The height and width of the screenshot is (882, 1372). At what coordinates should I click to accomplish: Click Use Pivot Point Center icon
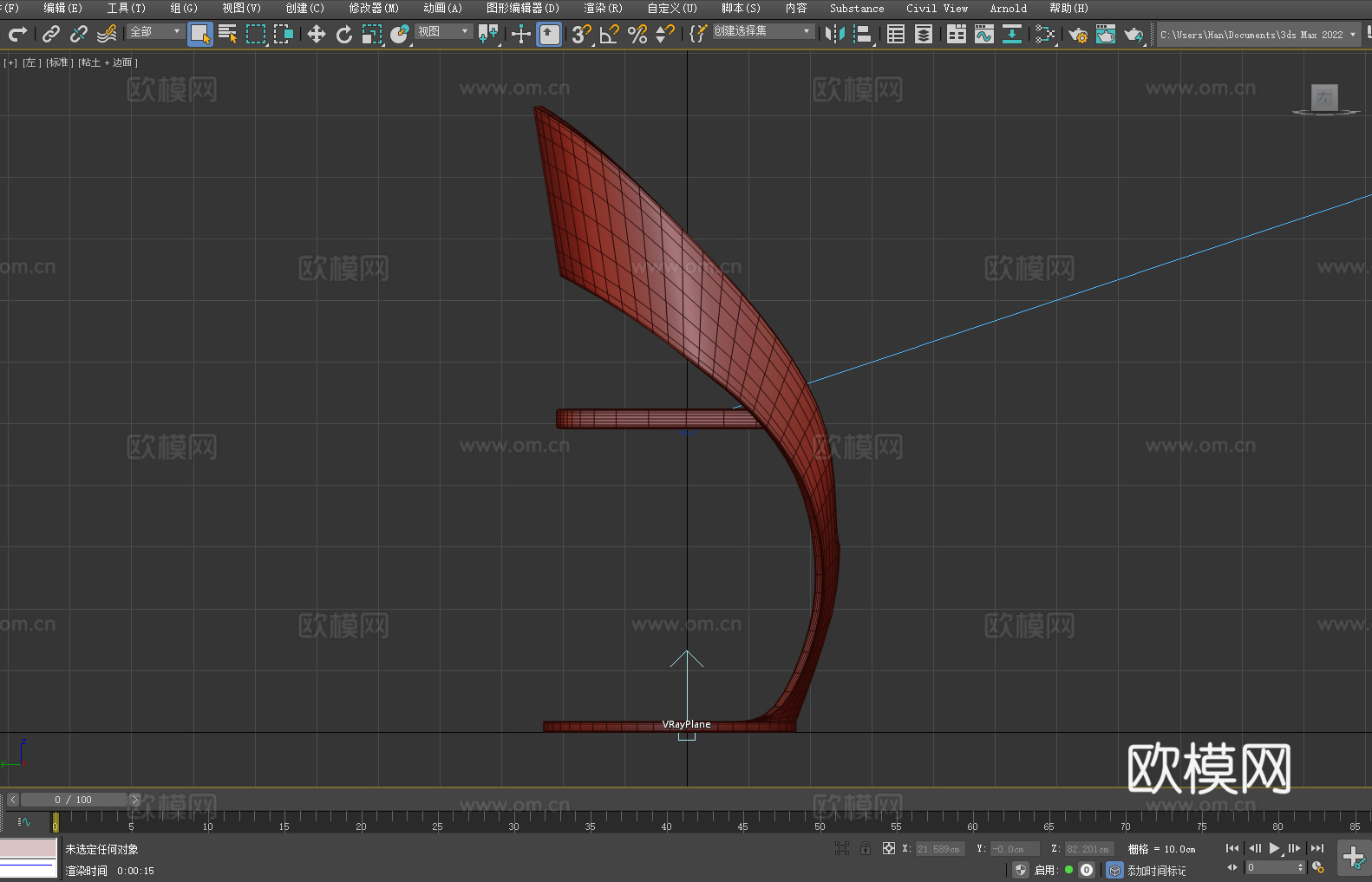(488, 34)
